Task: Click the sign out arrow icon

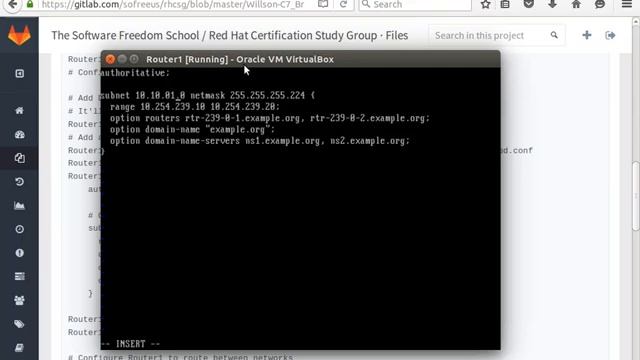Action: tap(610, 35)
